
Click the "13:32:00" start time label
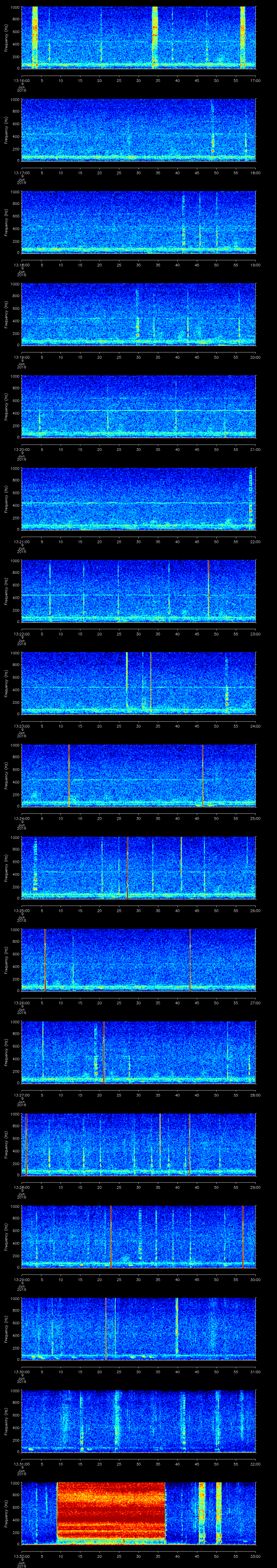coord(22,1556)
